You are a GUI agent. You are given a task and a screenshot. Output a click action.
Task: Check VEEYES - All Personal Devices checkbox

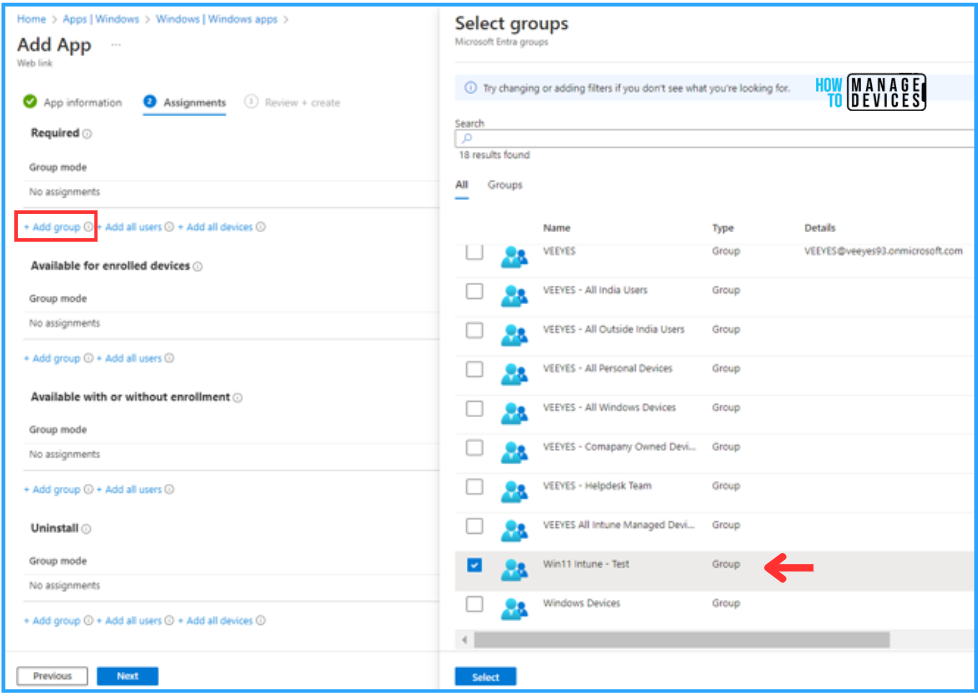(475, 369)
